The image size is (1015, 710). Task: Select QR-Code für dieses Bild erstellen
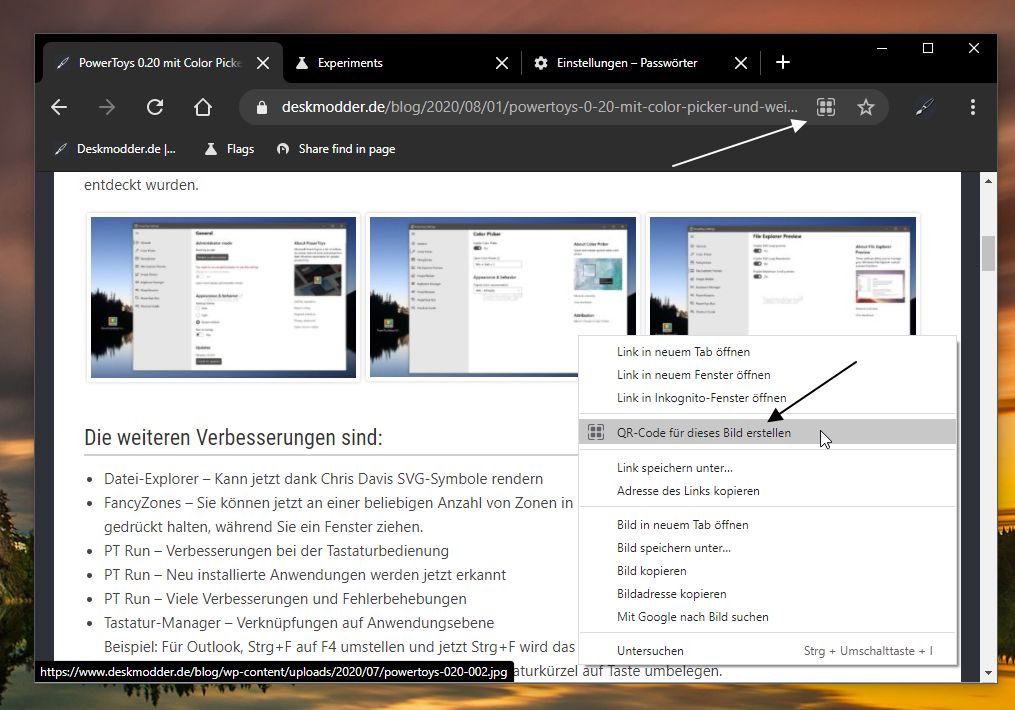768,432
